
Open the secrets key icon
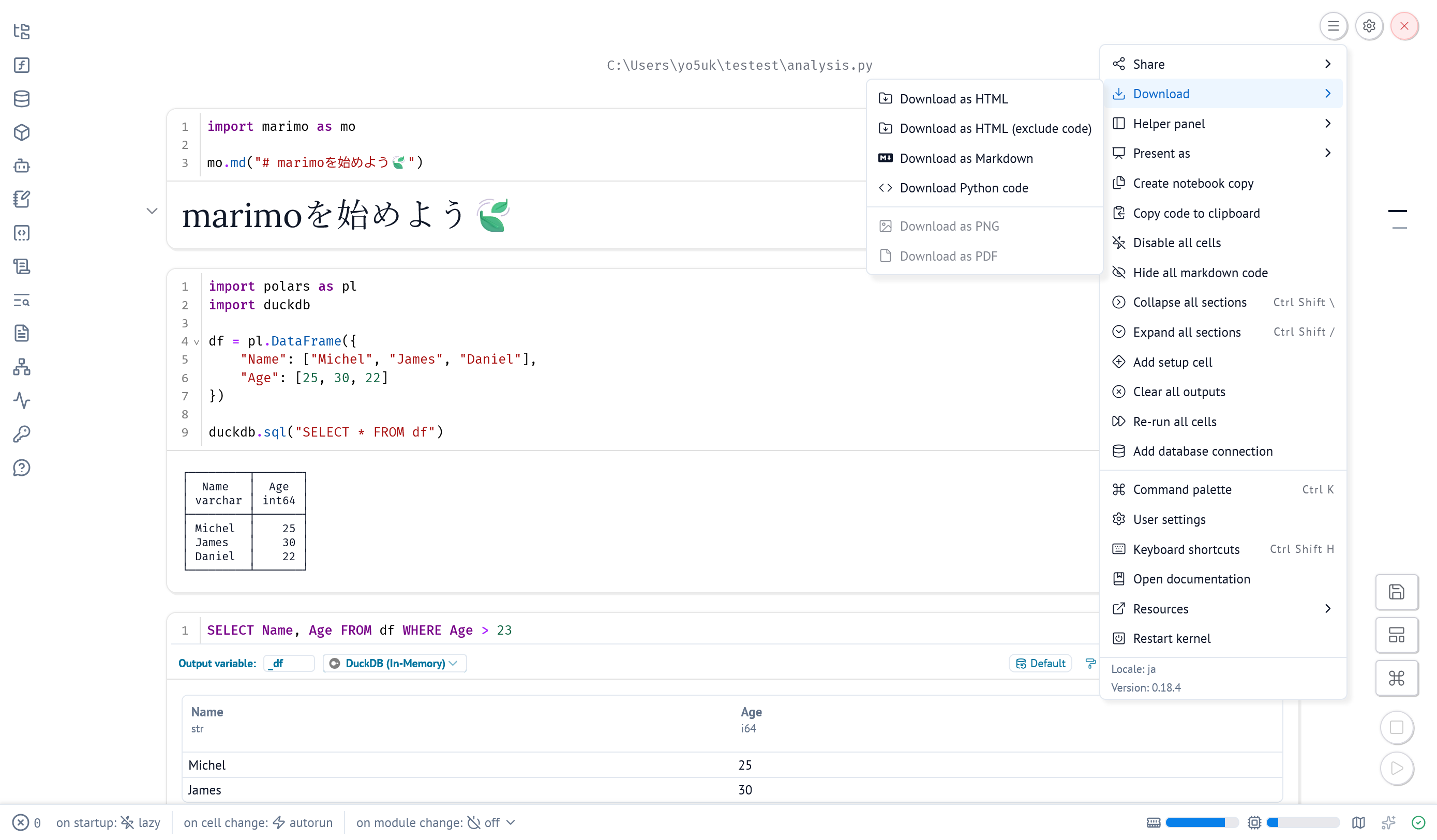point(22,434)
